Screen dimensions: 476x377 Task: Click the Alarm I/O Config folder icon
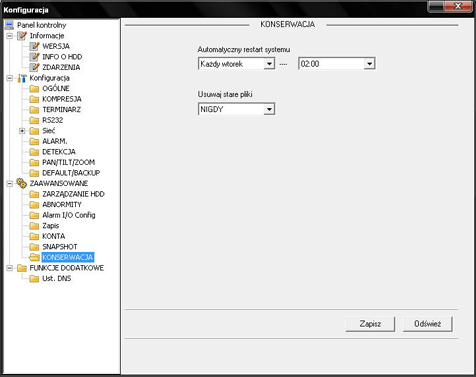[34, 215]
